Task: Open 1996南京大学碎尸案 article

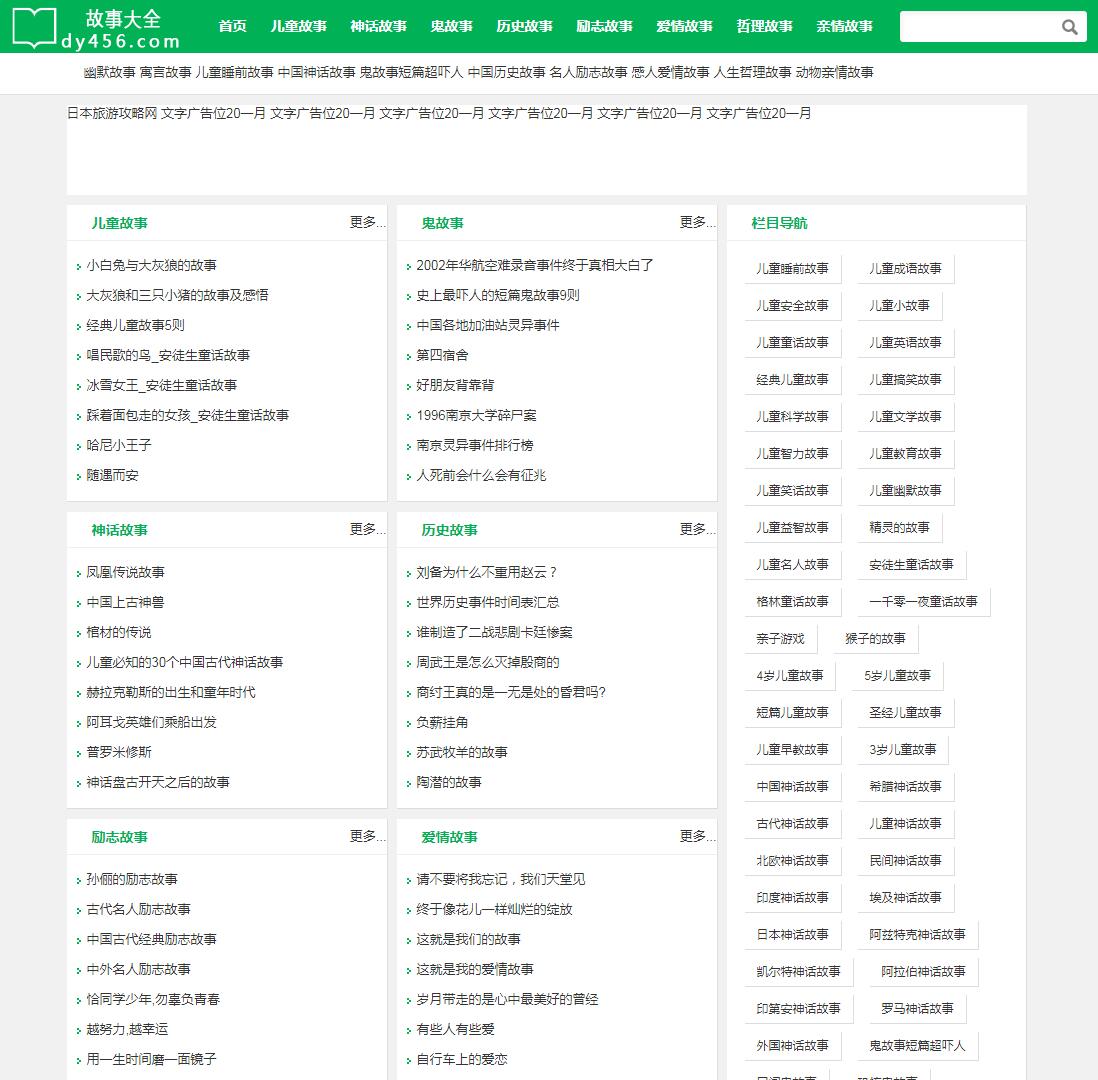Action: tap(476, 415)
